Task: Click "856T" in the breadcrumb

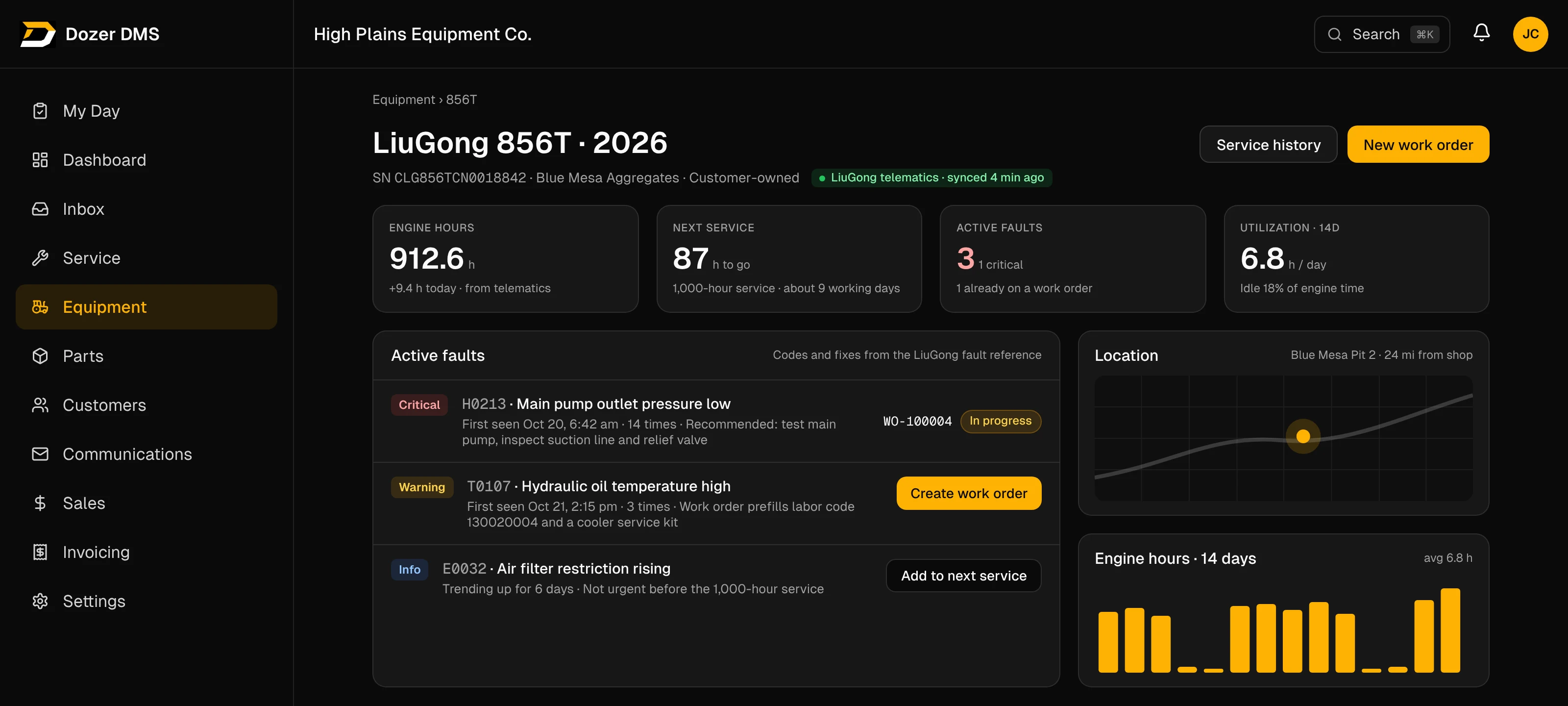Action: (x=462, y=100)
